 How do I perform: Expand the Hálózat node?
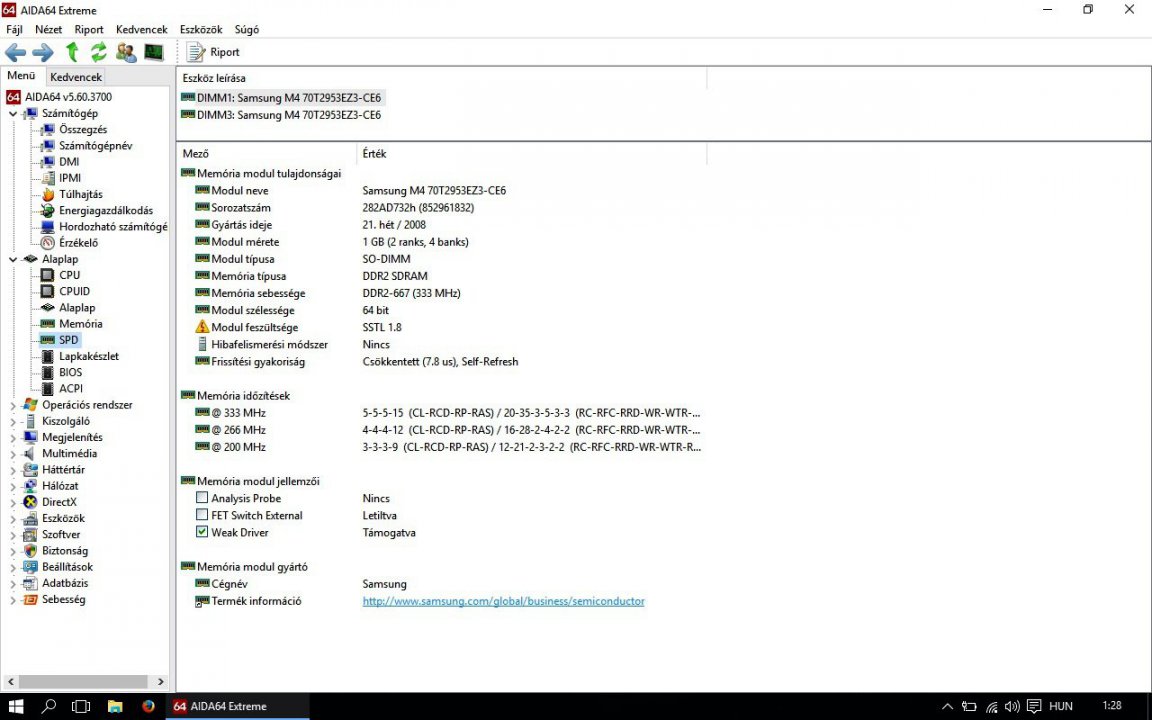13,486
